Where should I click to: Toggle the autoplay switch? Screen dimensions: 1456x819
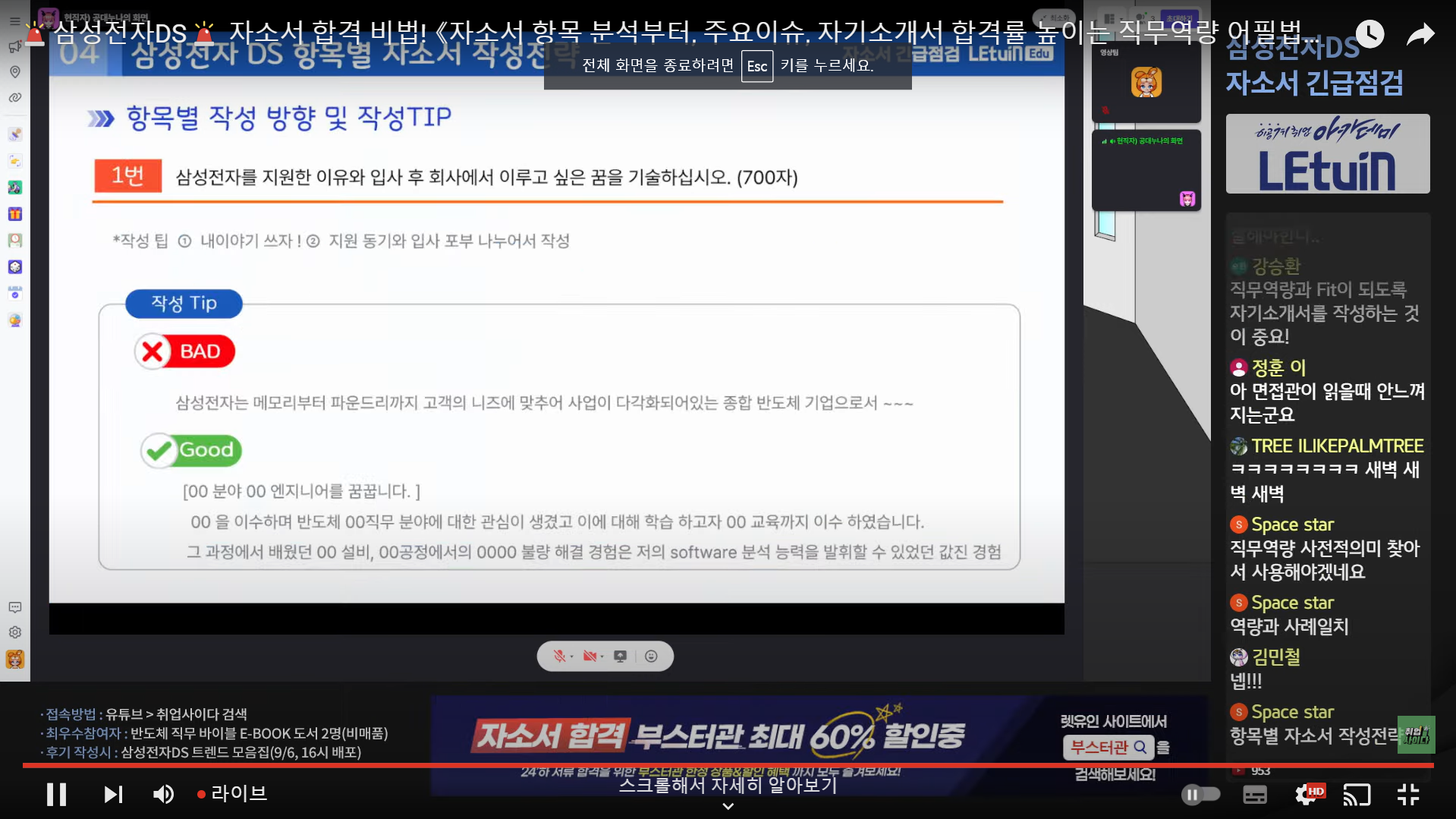pyautogui.click(x=1200, y=794)
